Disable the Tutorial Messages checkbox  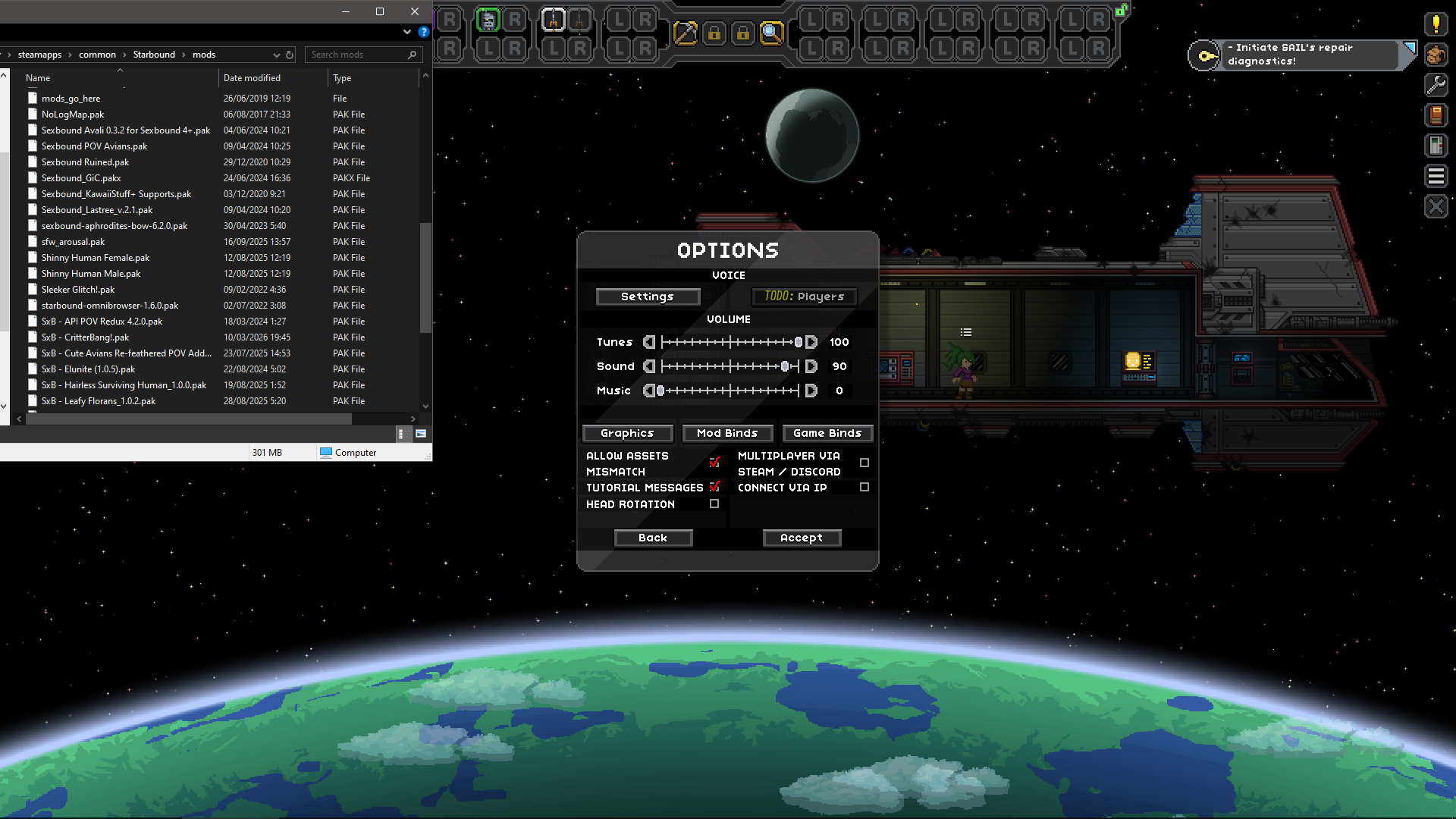click(714, 487)
